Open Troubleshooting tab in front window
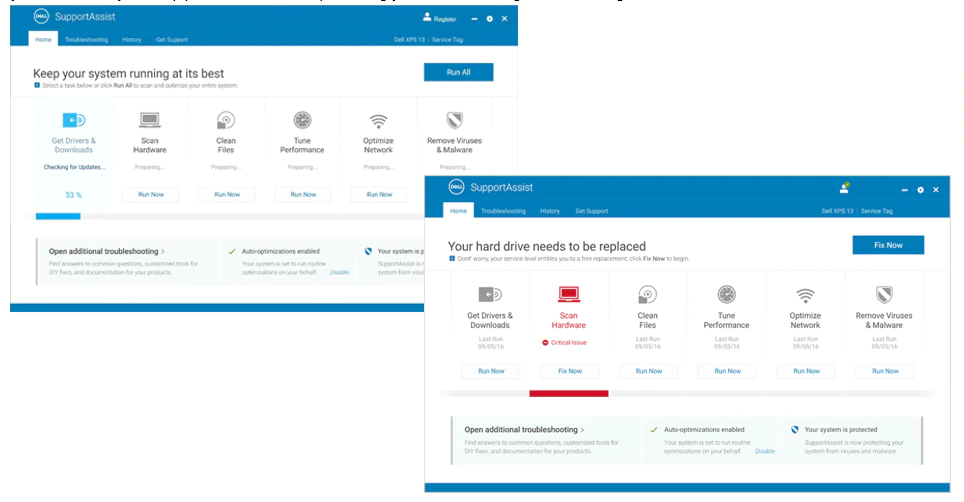The image size is (964, 502). (504, 211)
